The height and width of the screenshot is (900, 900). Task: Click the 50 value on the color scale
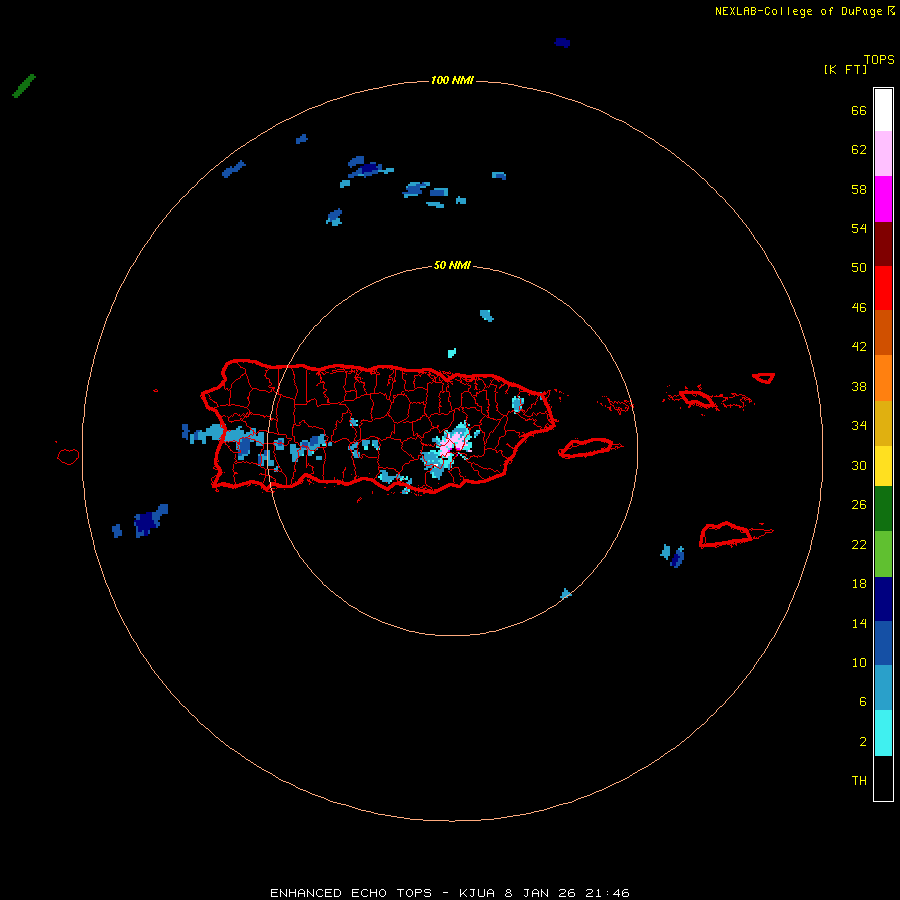click(859, 268)
